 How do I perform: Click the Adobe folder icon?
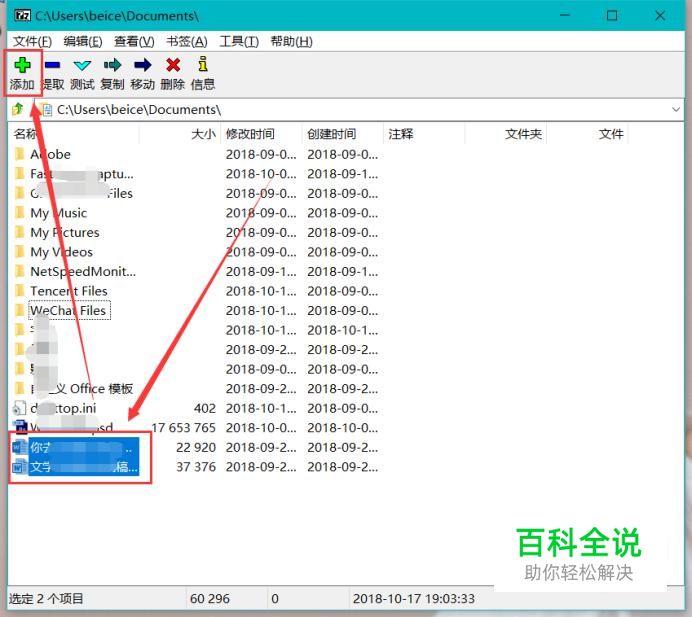pyautogui.click(x=20, y=154)
